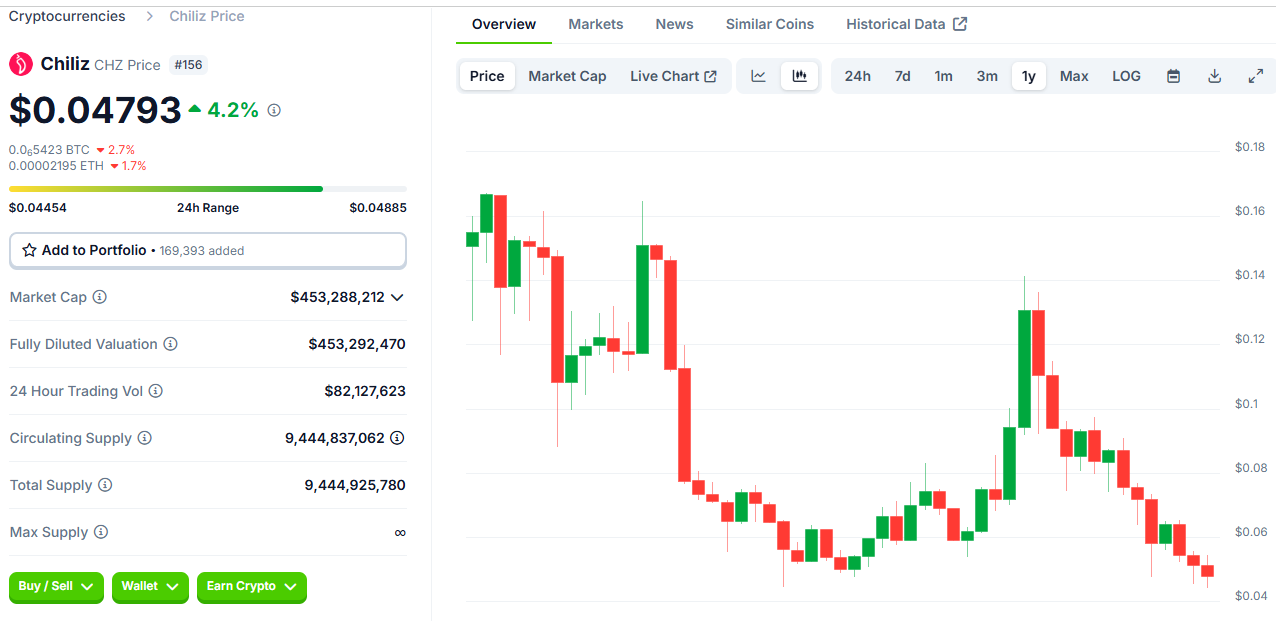
Task: Open the Buy / Sell dropdown
Action: click(x=55, y=588)
